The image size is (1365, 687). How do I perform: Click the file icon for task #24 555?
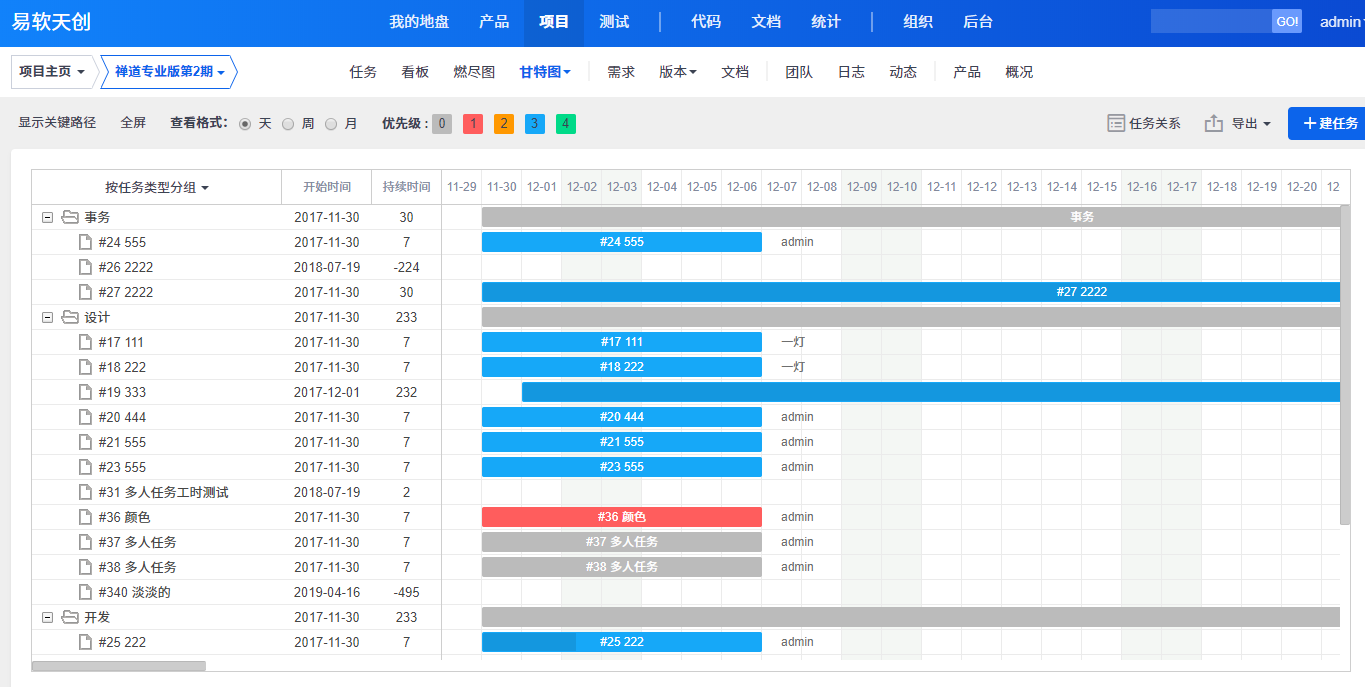85,242
